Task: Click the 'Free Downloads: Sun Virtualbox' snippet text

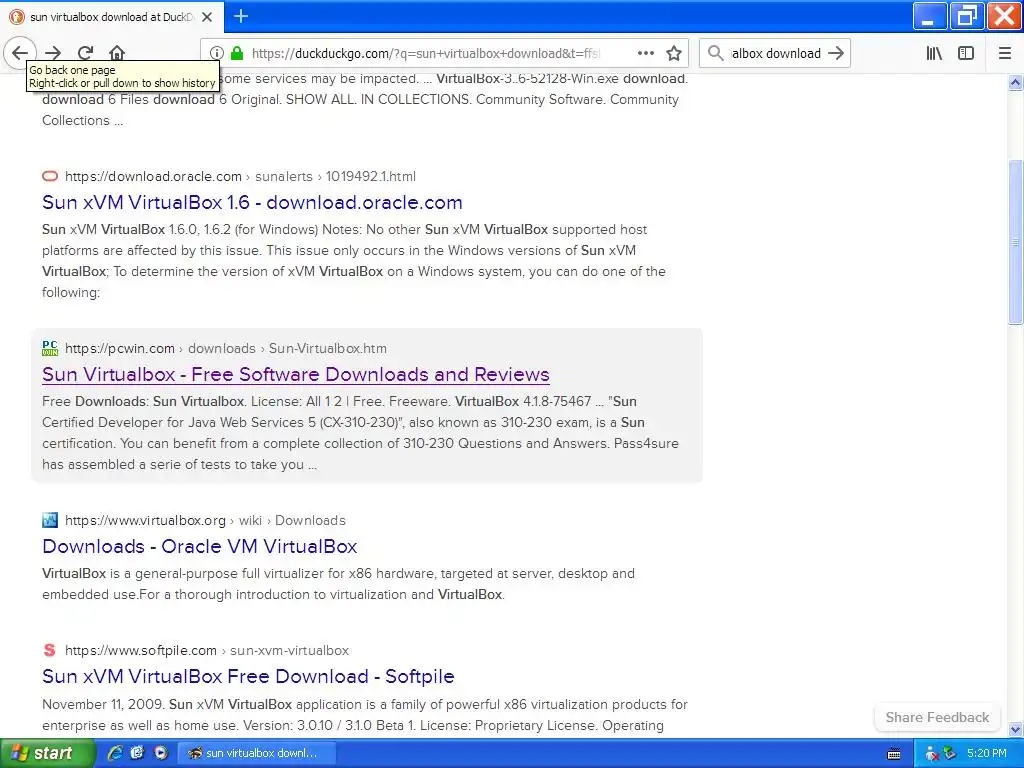Action: pyautogui.click(x=360, y=432)
